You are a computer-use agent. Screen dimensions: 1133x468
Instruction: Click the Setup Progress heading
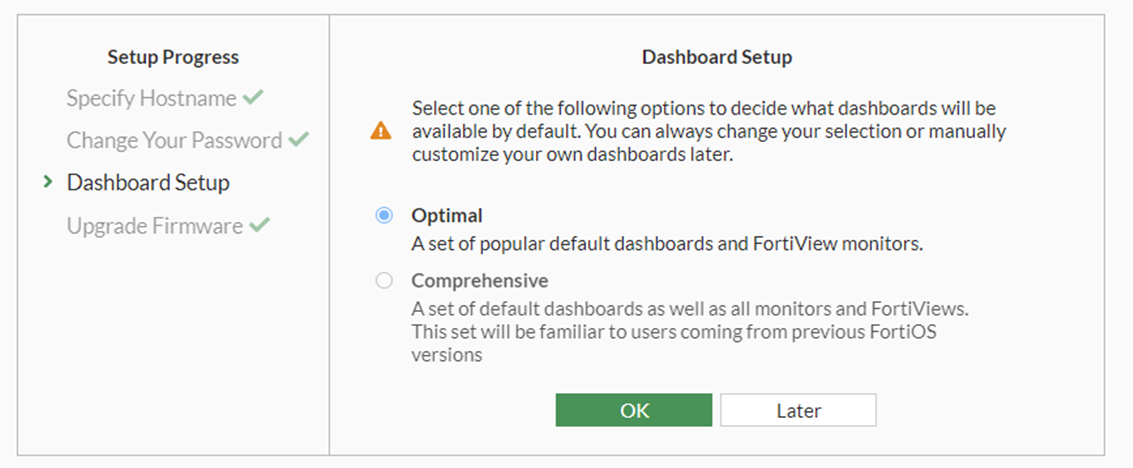pos(173,57)
